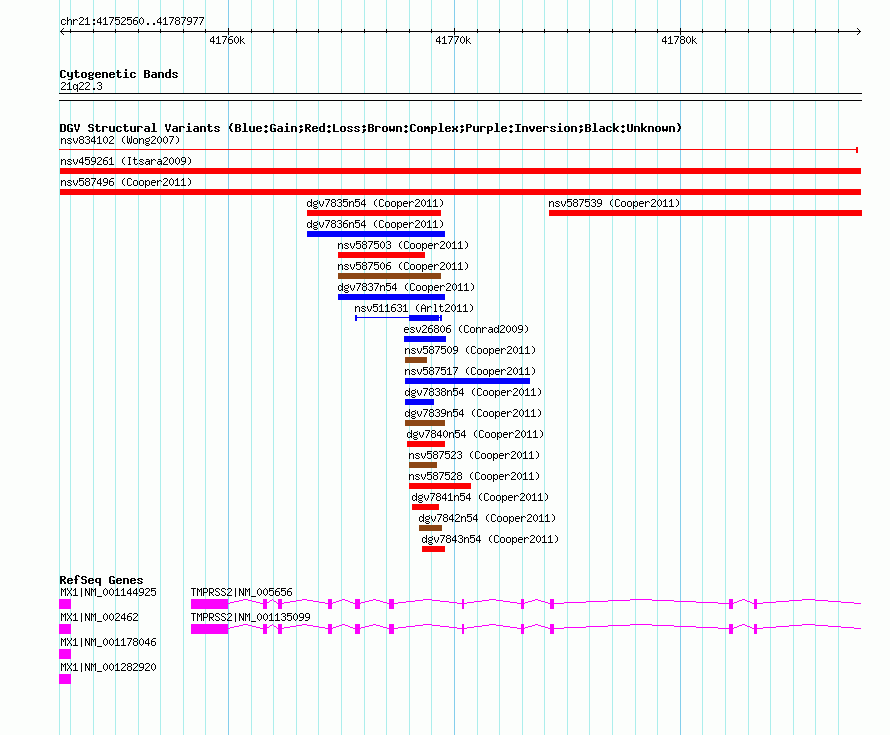Click the magenta exon block under MX1|NM_001282920

tap(65, 679)
